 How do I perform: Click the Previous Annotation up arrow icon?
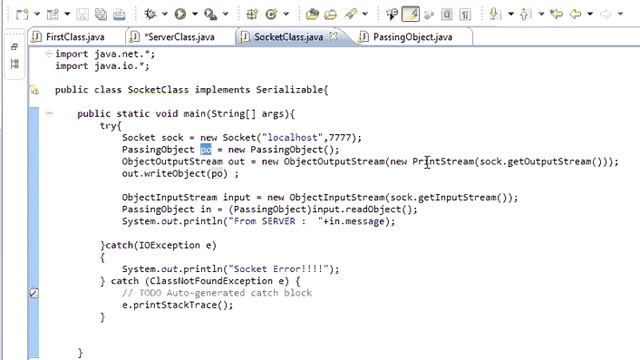tap(525, 14)
